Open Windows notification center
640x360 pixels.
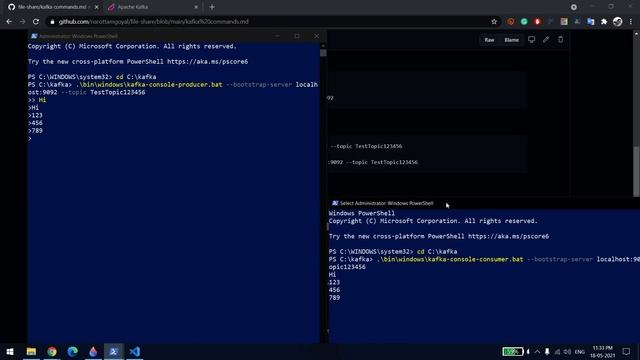(627, 351)
